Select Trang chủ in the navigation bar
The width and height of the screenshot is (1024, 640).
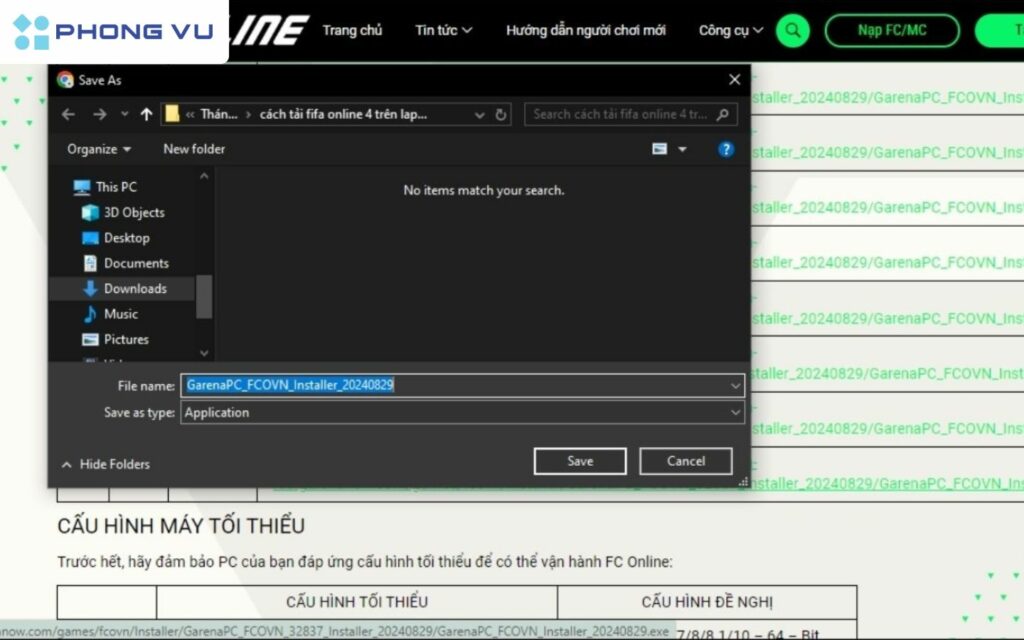pyautogui.click(x=352, y=30)
